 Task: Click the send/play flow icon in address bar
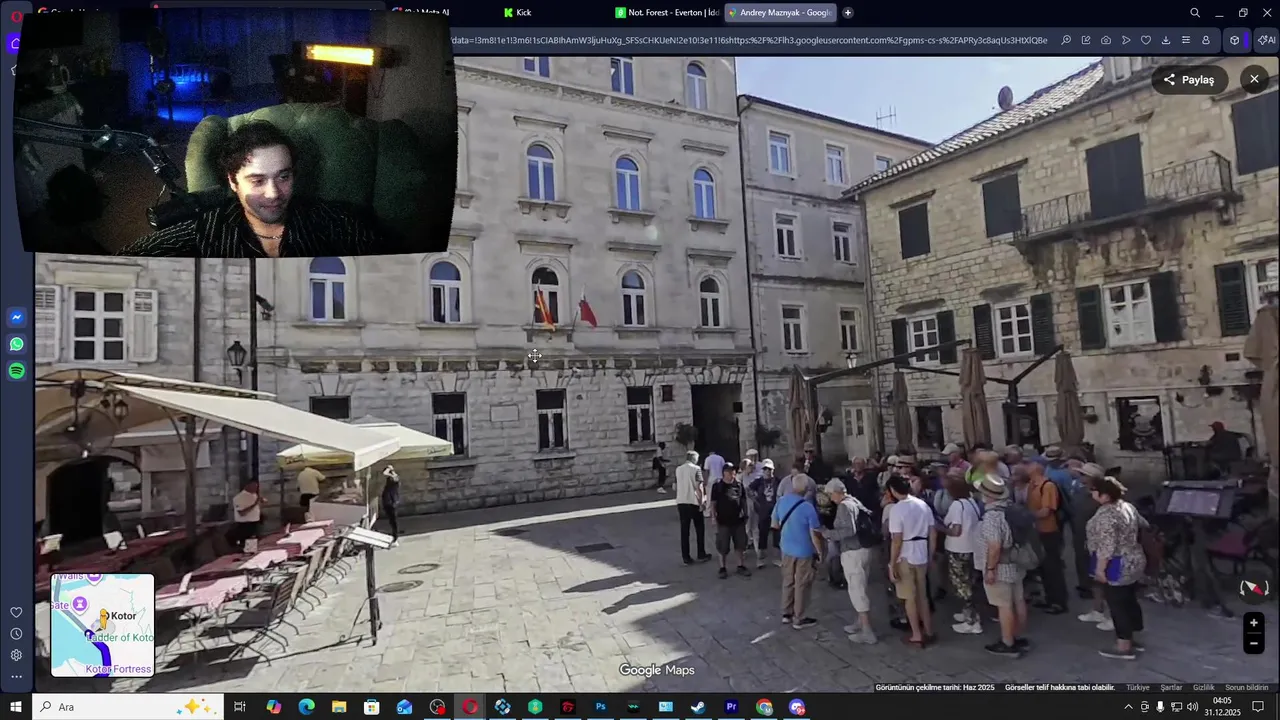tap(1126, 40)
